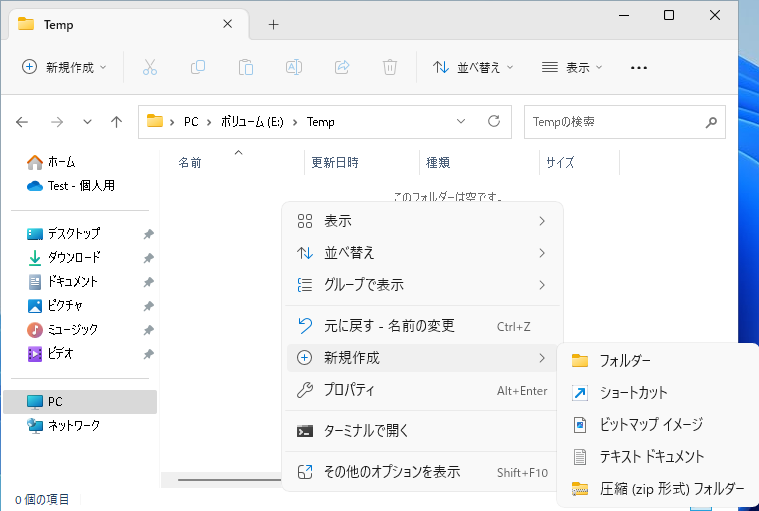The height and width of the screenshot is (511, 759).
Task: Go forward with the right arrow
Action: point(57,122)
